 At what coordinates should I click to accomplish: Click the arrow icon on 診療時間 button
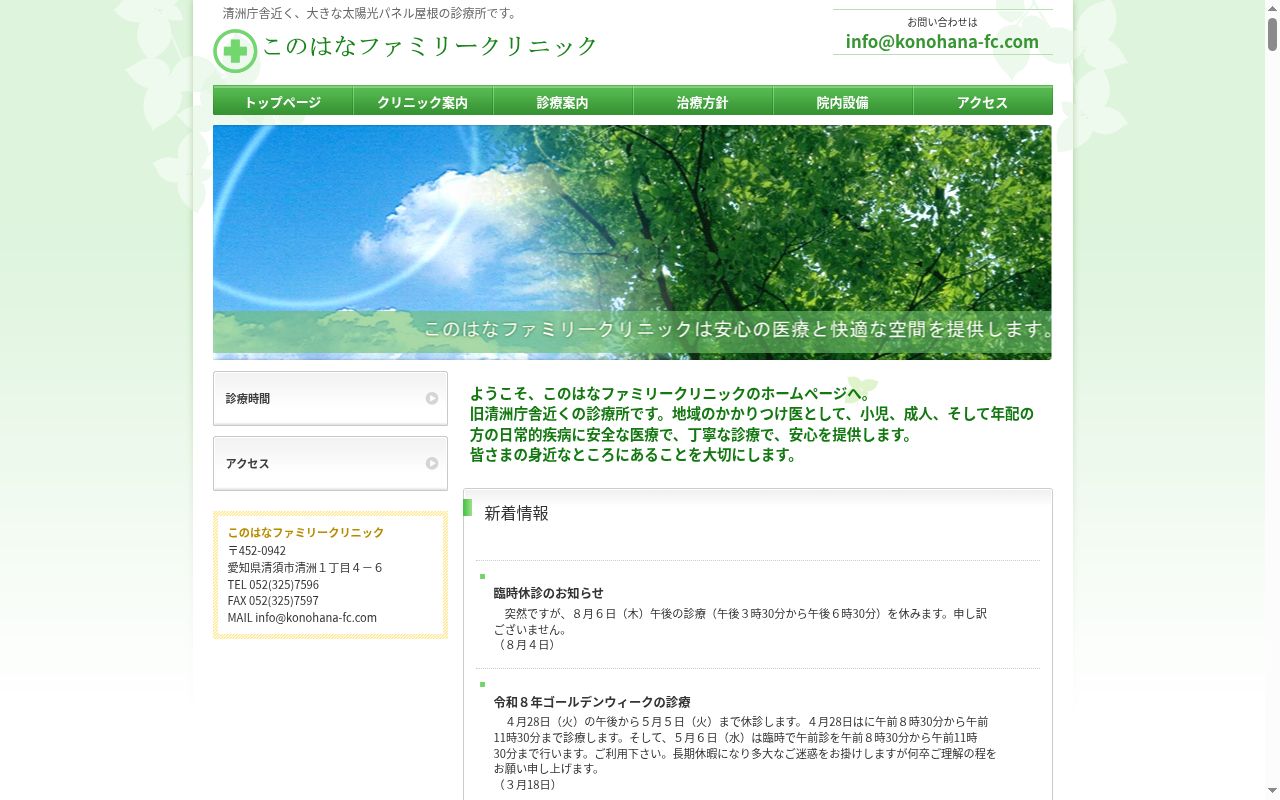(432, 398)
